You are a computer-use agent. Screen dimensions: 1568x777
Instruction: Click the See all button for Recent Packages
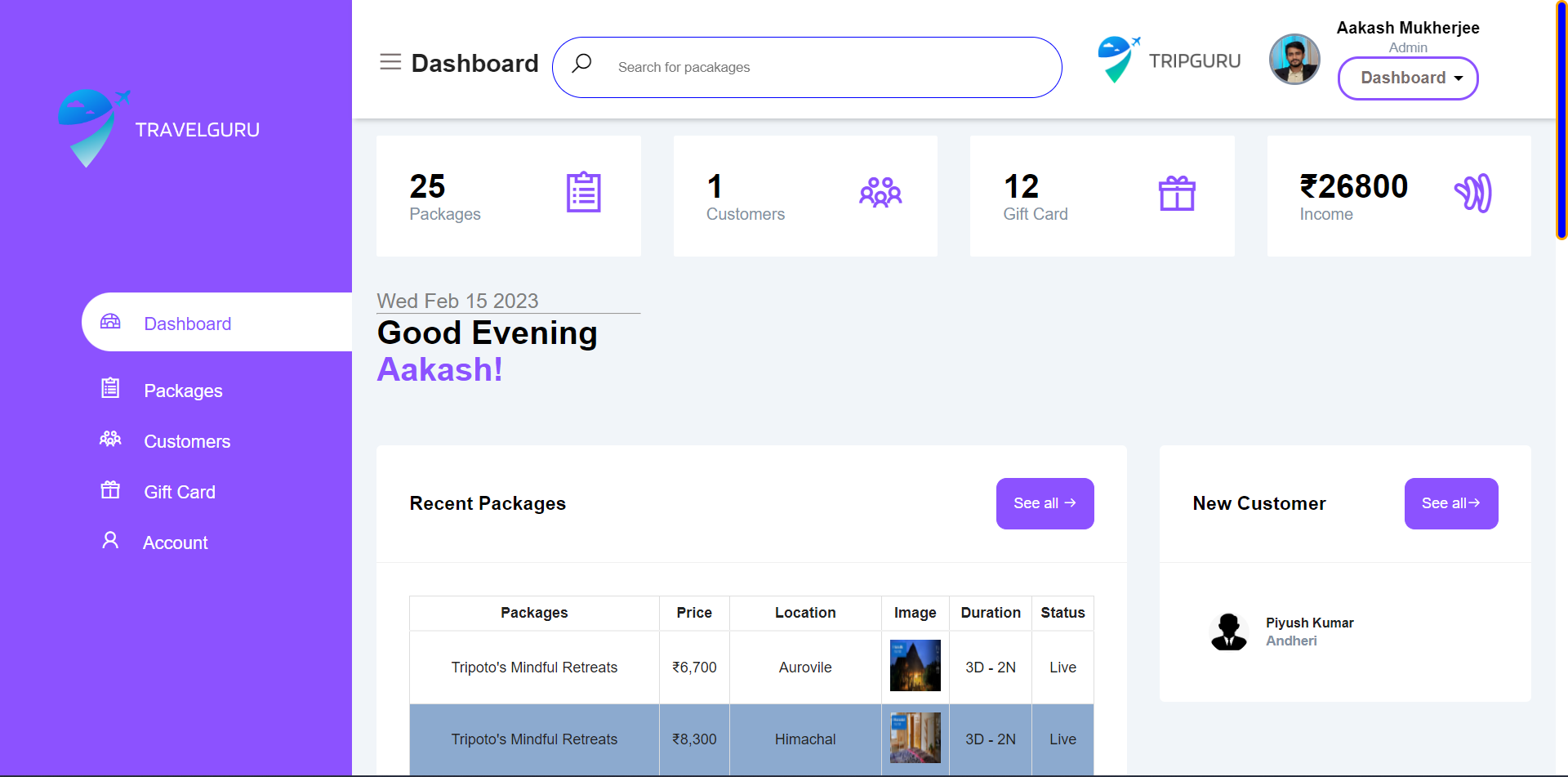[x=1045, y=503]
